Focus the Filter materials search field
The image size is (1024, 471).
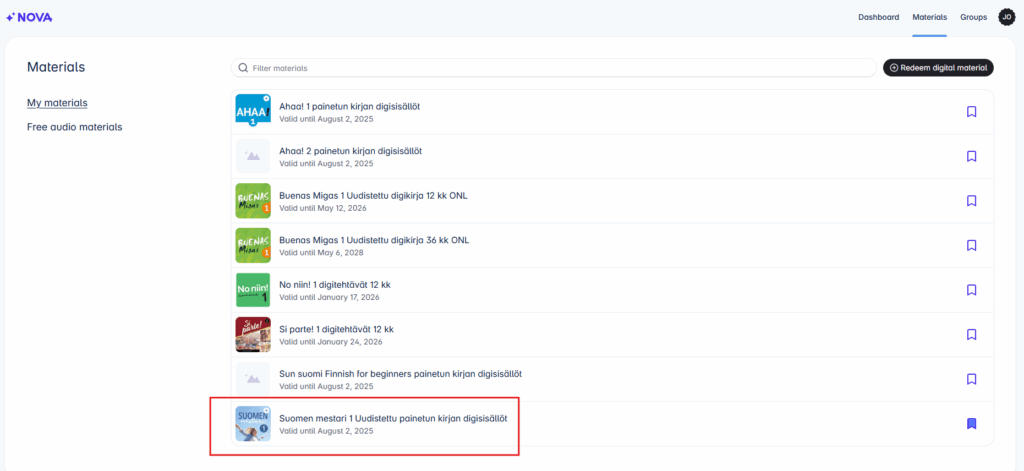tap(554, 68)
